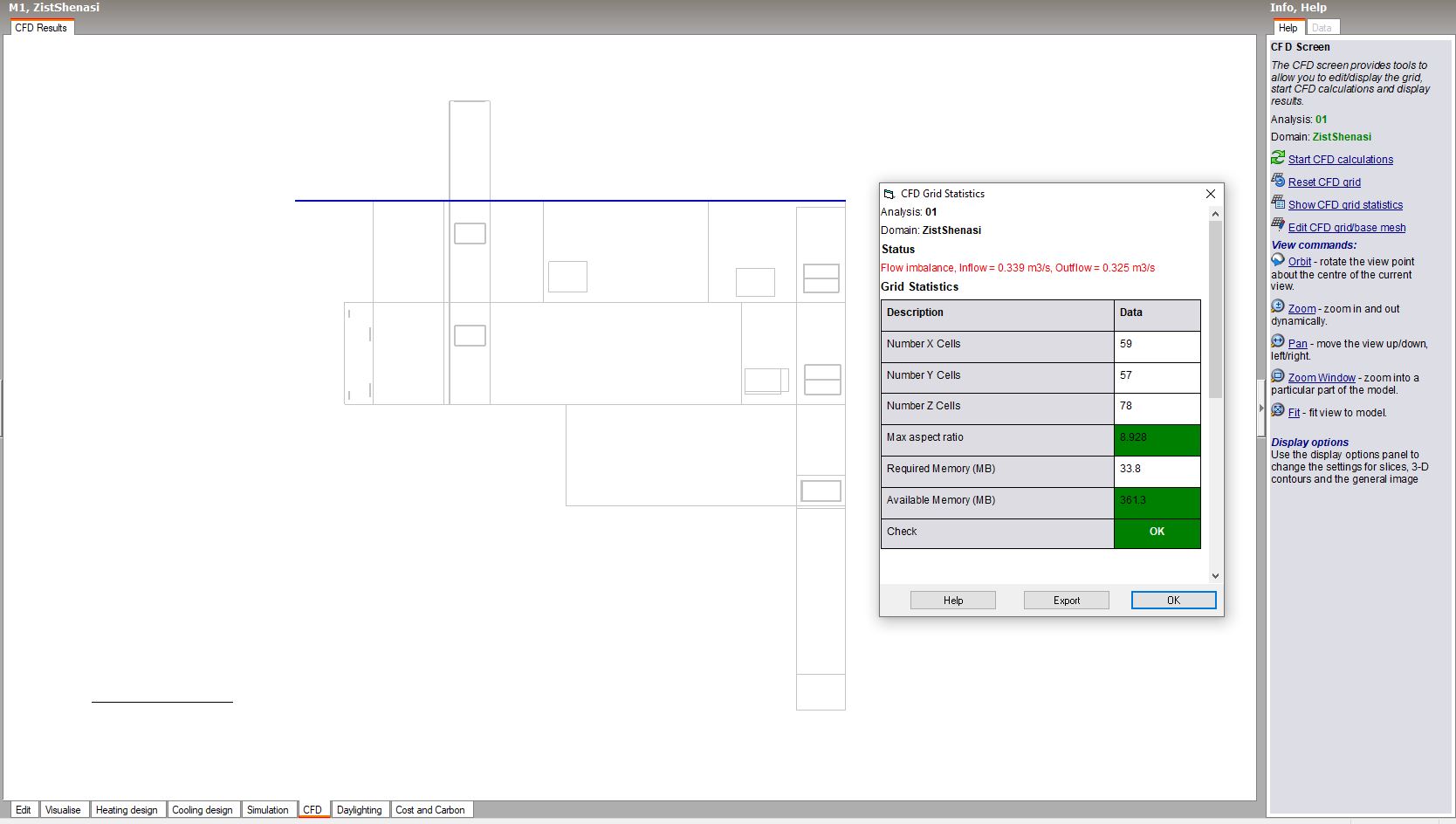This screenshot has height=824, width=1456.
Task: Click the Edit CFD grid/base mesh icon
Action: [1278, 226]
